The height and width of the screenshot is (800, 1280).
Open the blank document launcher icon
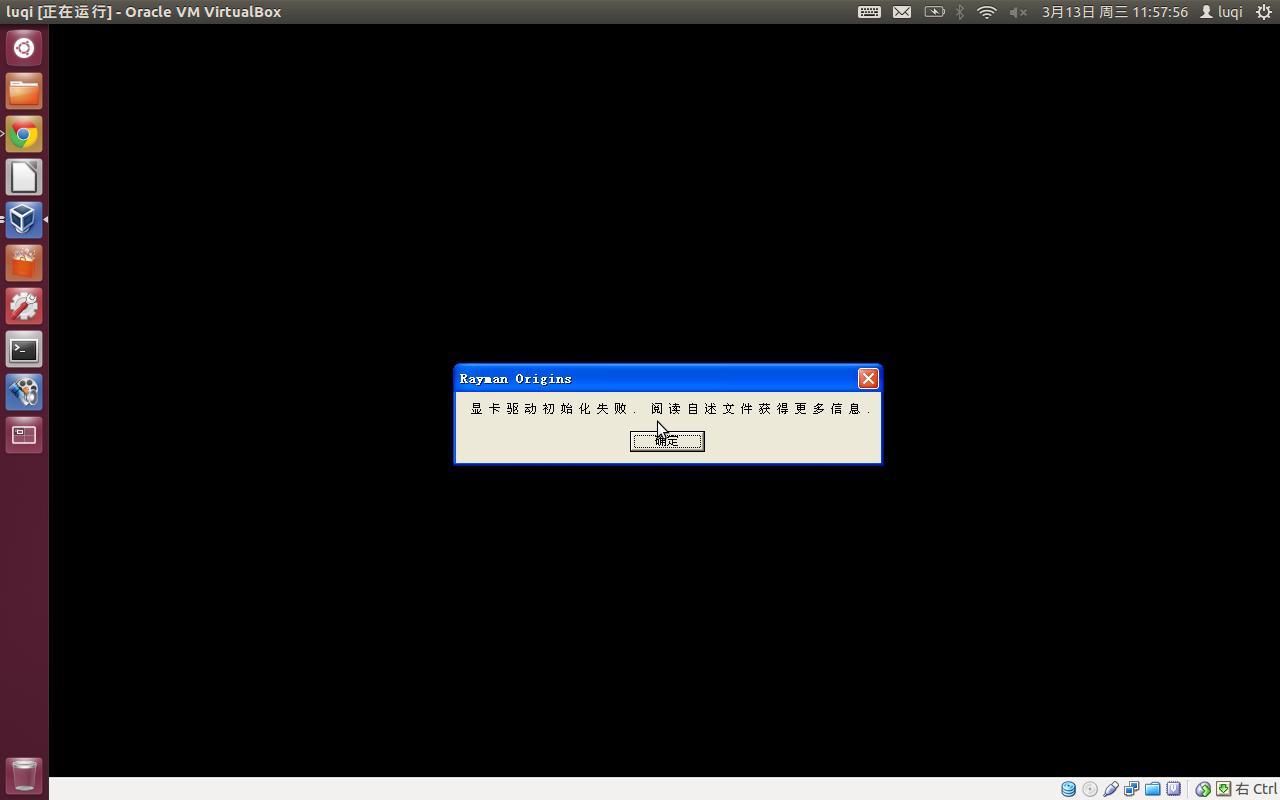click(x=24, y=177)
